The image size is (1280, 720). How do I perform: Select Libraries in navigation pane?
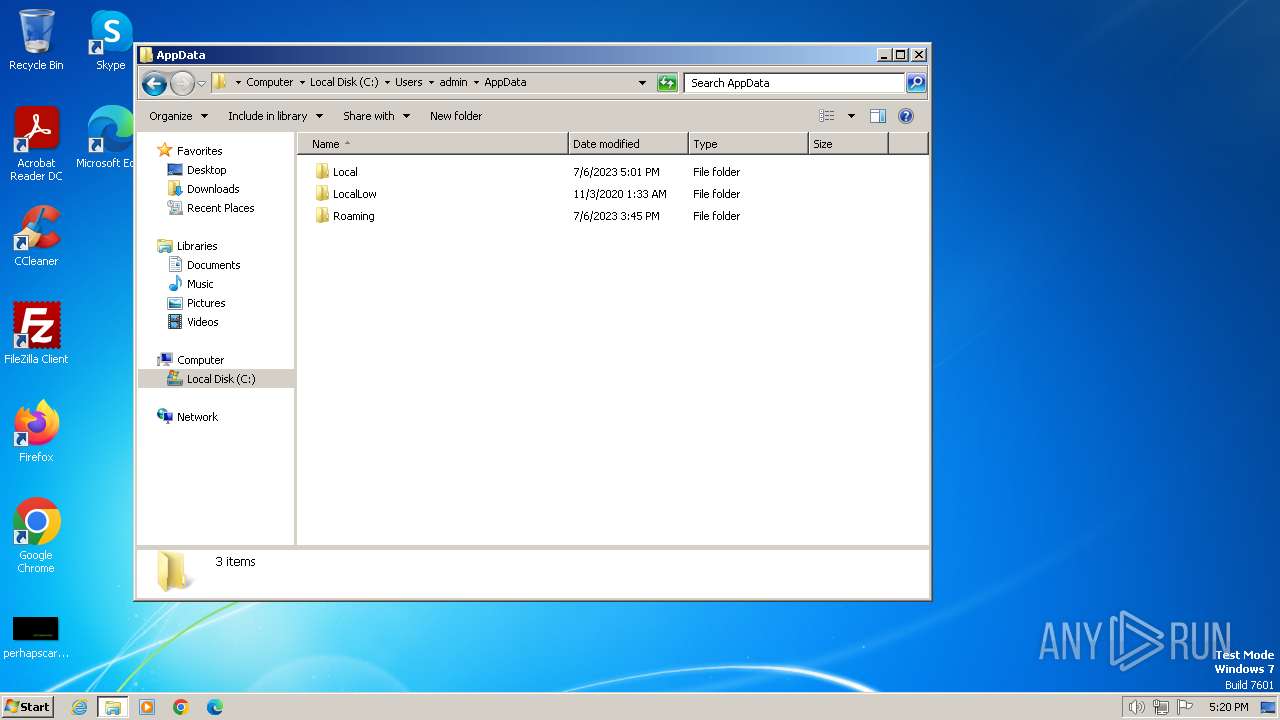(197, 246)
